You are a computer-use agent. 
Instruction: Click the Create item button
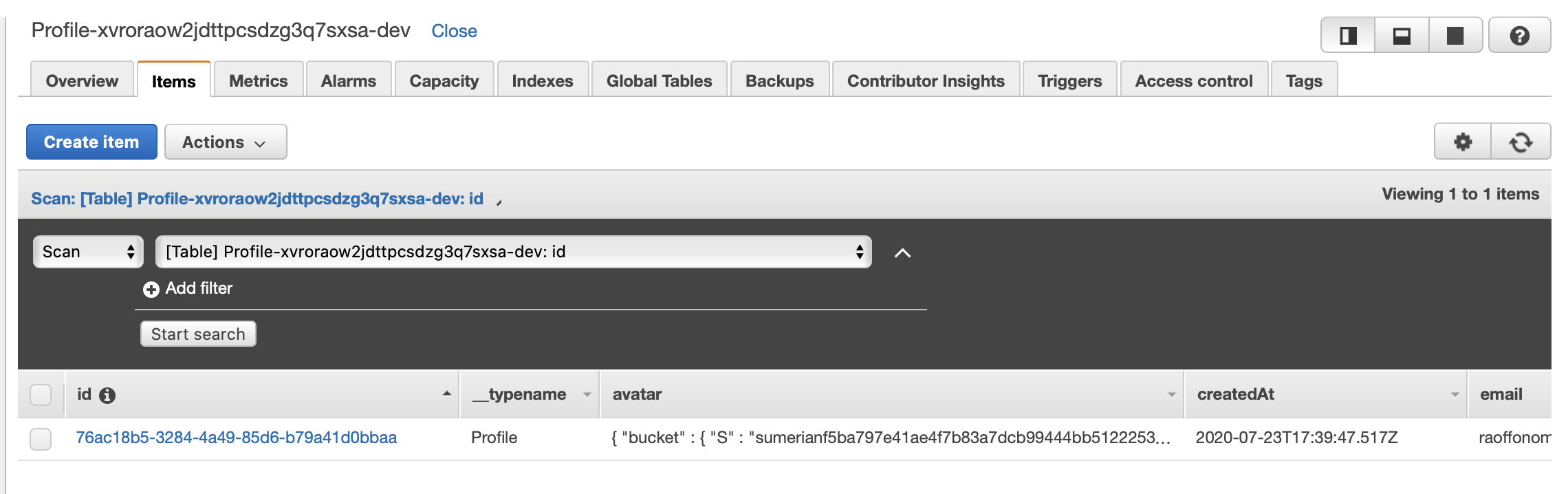click(x=91, y=142)
